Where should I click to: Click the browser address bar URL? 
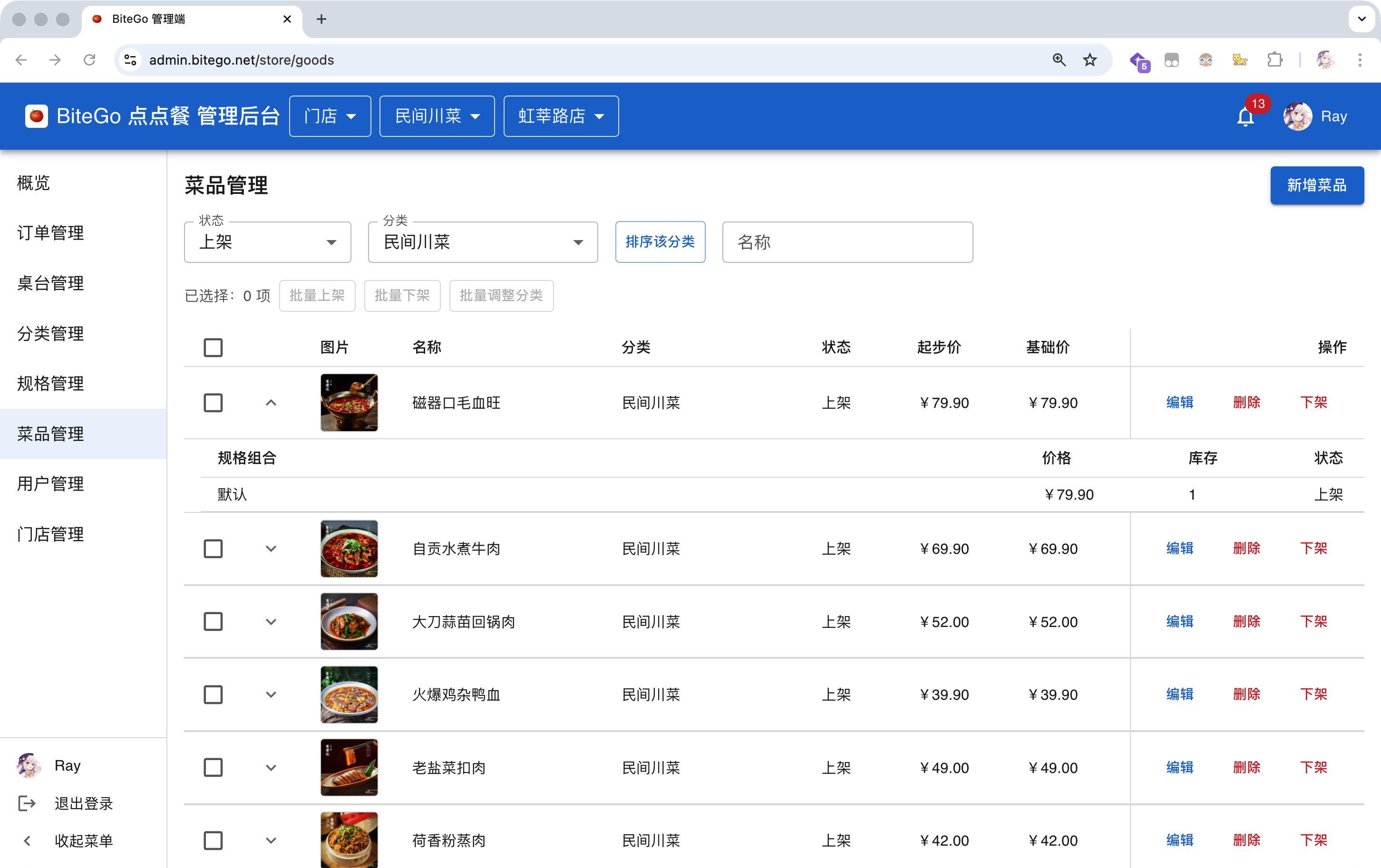point(242,59)
